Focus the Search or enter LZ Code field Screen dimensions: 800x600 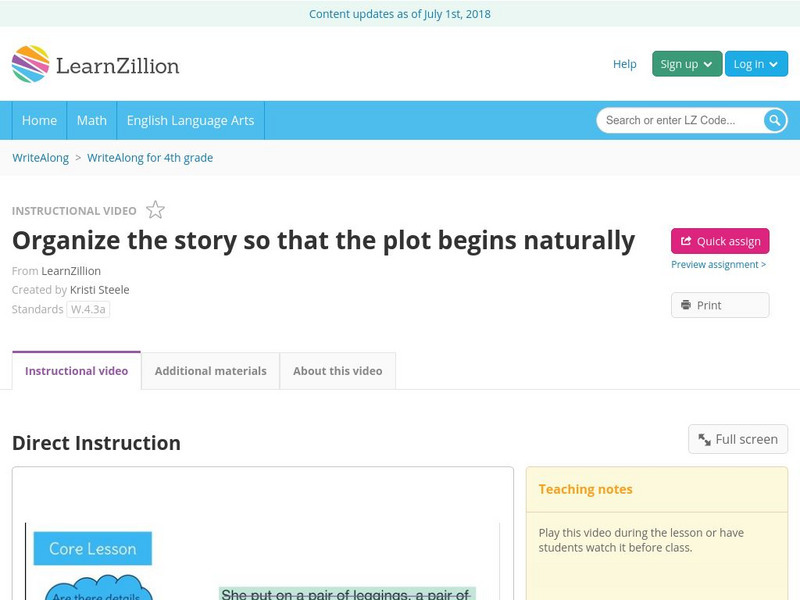680,120
